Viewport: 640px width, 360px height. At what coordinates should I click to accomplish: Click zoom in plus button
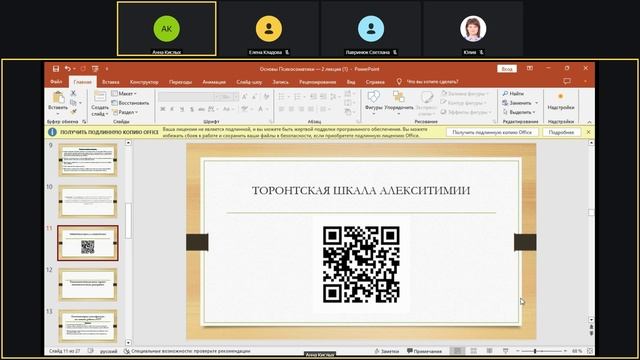point(565,351)
